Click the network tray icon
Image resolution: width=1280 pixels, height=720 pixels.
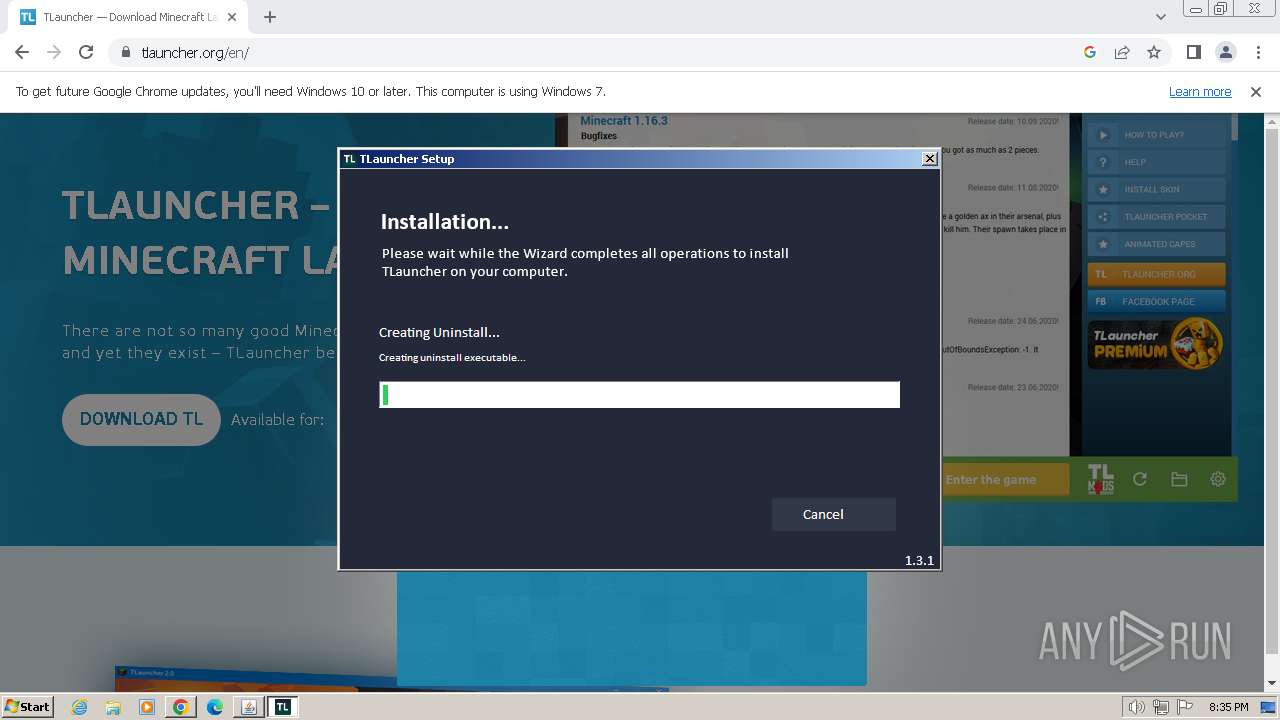coord(1161,707)
